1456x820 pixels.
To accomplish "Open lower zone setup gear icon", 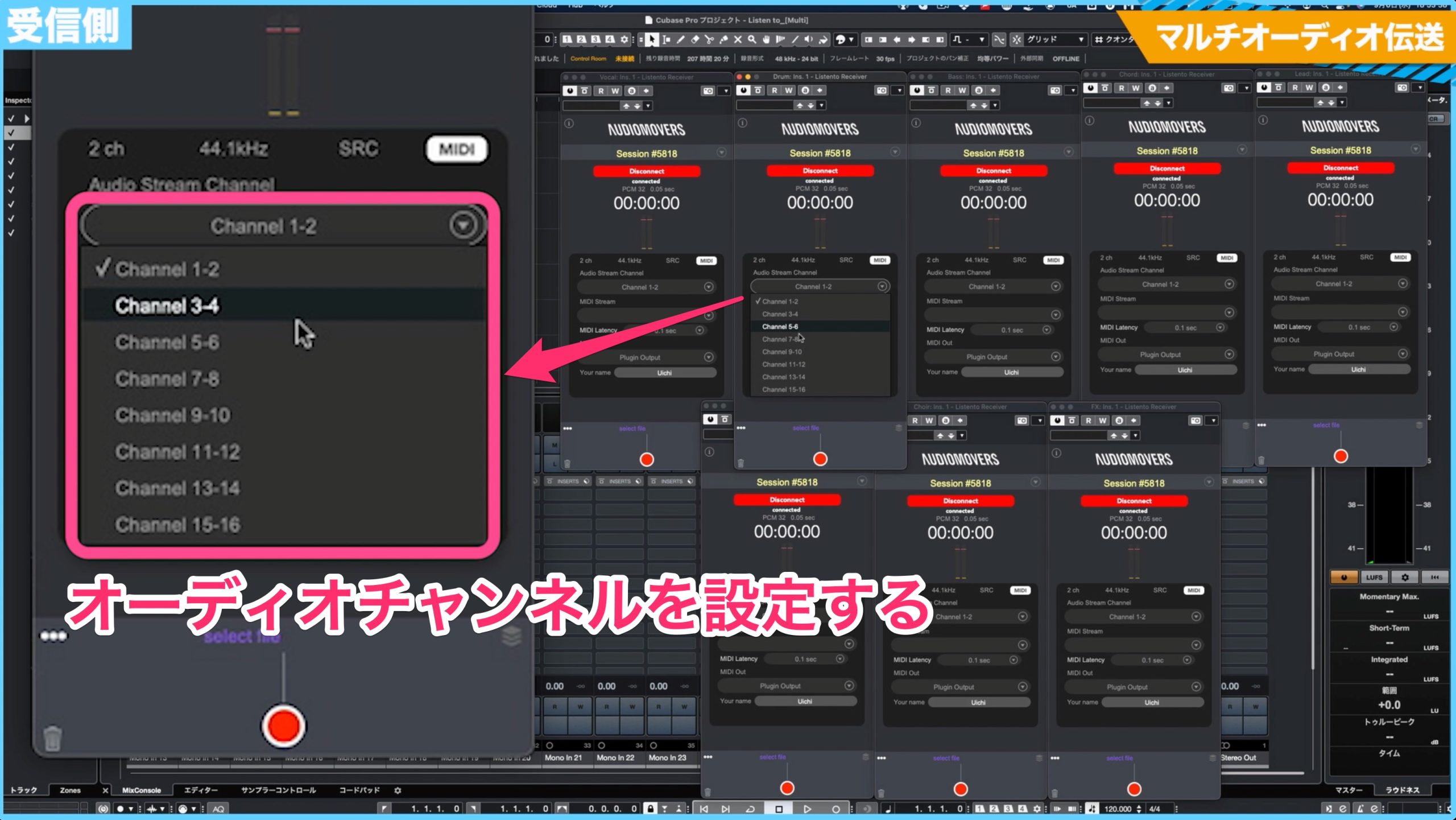I will tap(398, 790).
